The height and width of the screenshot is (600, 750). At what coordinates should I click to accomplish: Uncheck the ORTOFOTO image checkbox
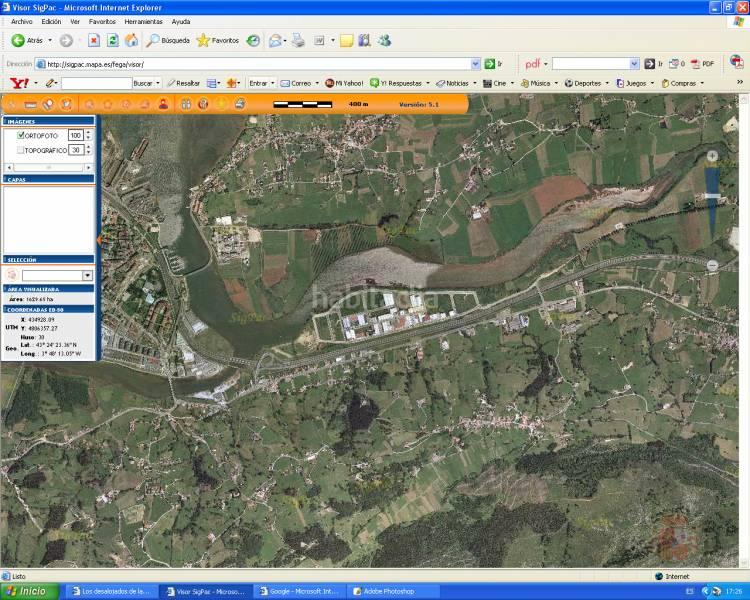[x=21, y=135]
